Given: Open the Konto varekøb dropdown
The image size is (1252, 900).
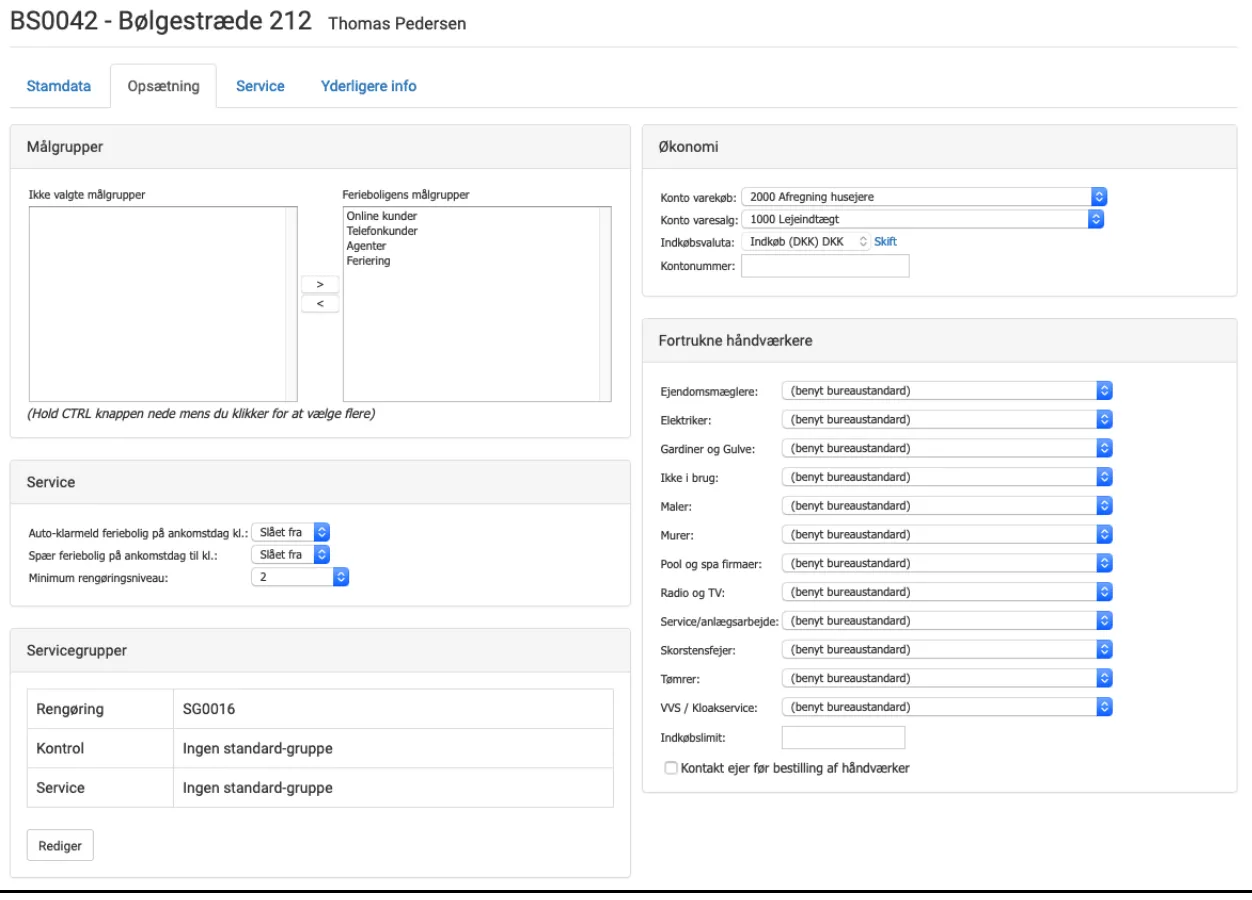Looking at the screenshot, I should [x=924, y=196].
